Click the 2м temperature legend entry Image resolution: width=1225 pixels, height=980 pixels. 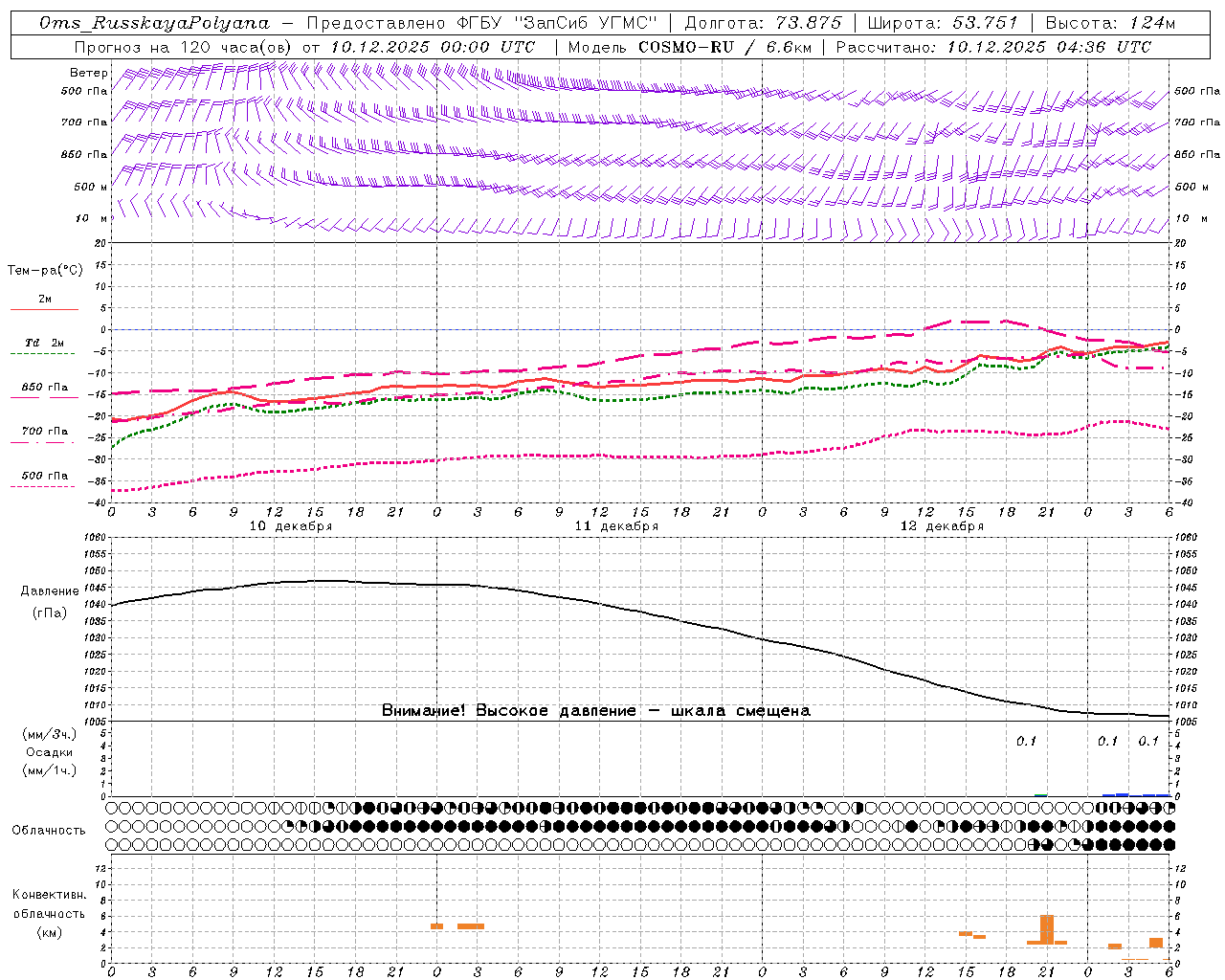[x=45, y=299]
